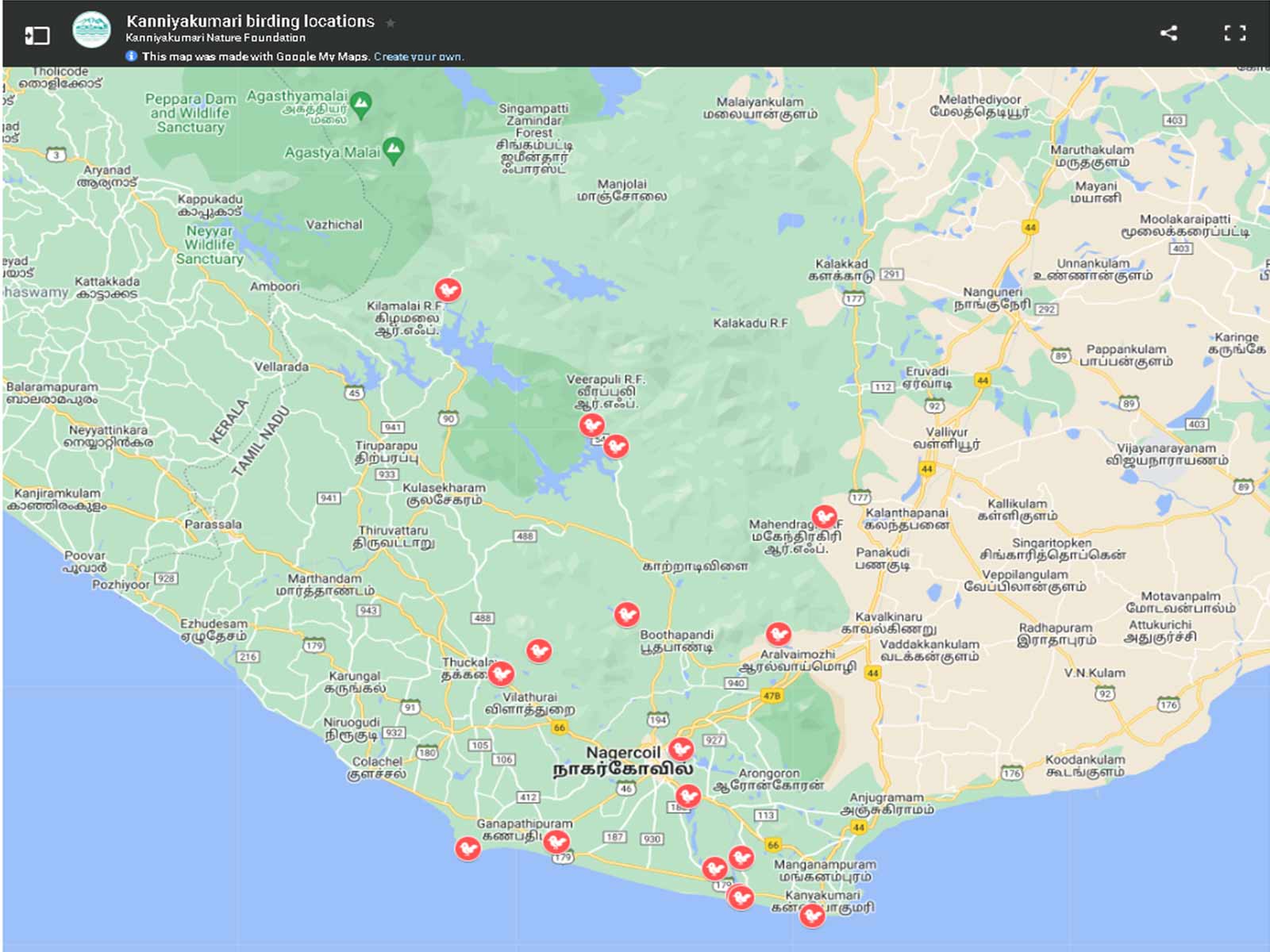
Task: Open the 'Create your own' link
Action: (418, 56)
